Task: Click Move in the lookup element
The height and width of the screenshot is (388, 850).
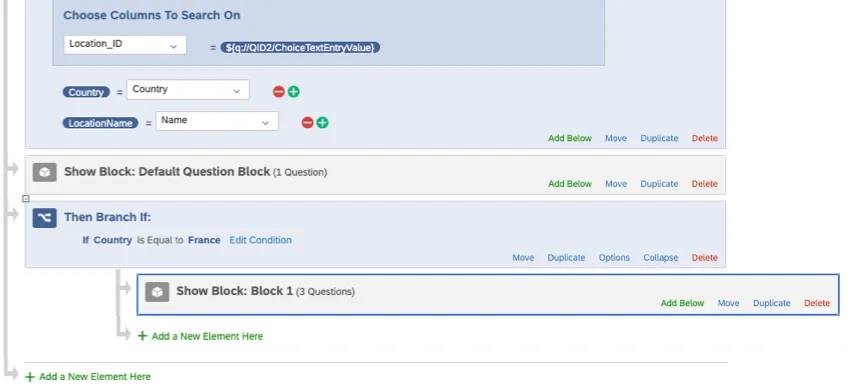Action: 616,138
